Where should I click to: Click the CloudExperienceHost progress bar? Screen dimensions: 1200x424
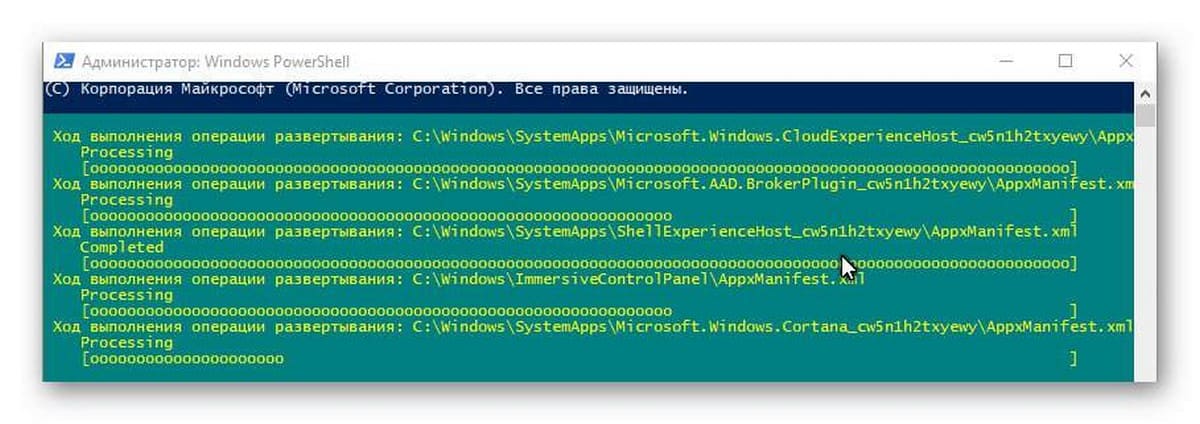pyautogui.click(x=580, y=168)
